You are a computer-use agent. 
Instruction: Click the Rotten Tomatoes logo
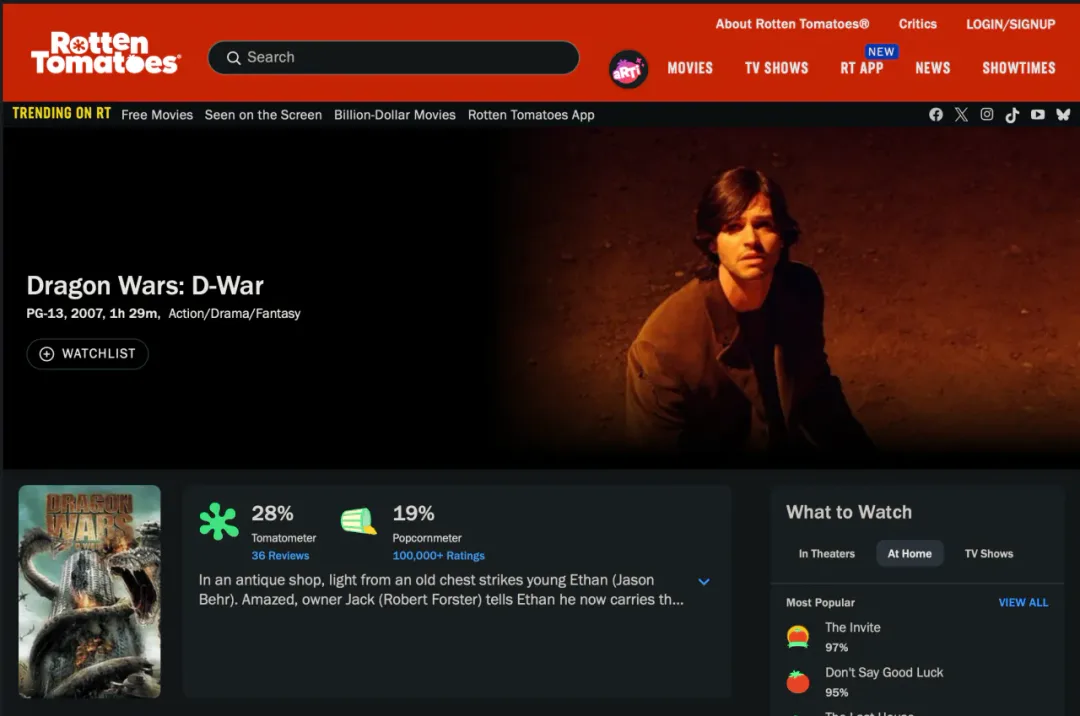tap(105, 53)
